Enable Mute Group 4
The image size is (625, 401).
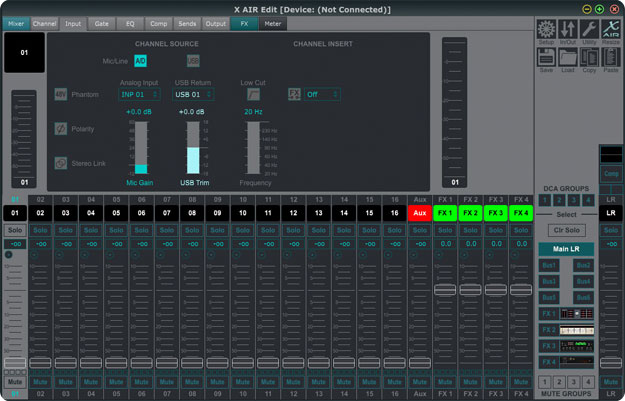588,382
